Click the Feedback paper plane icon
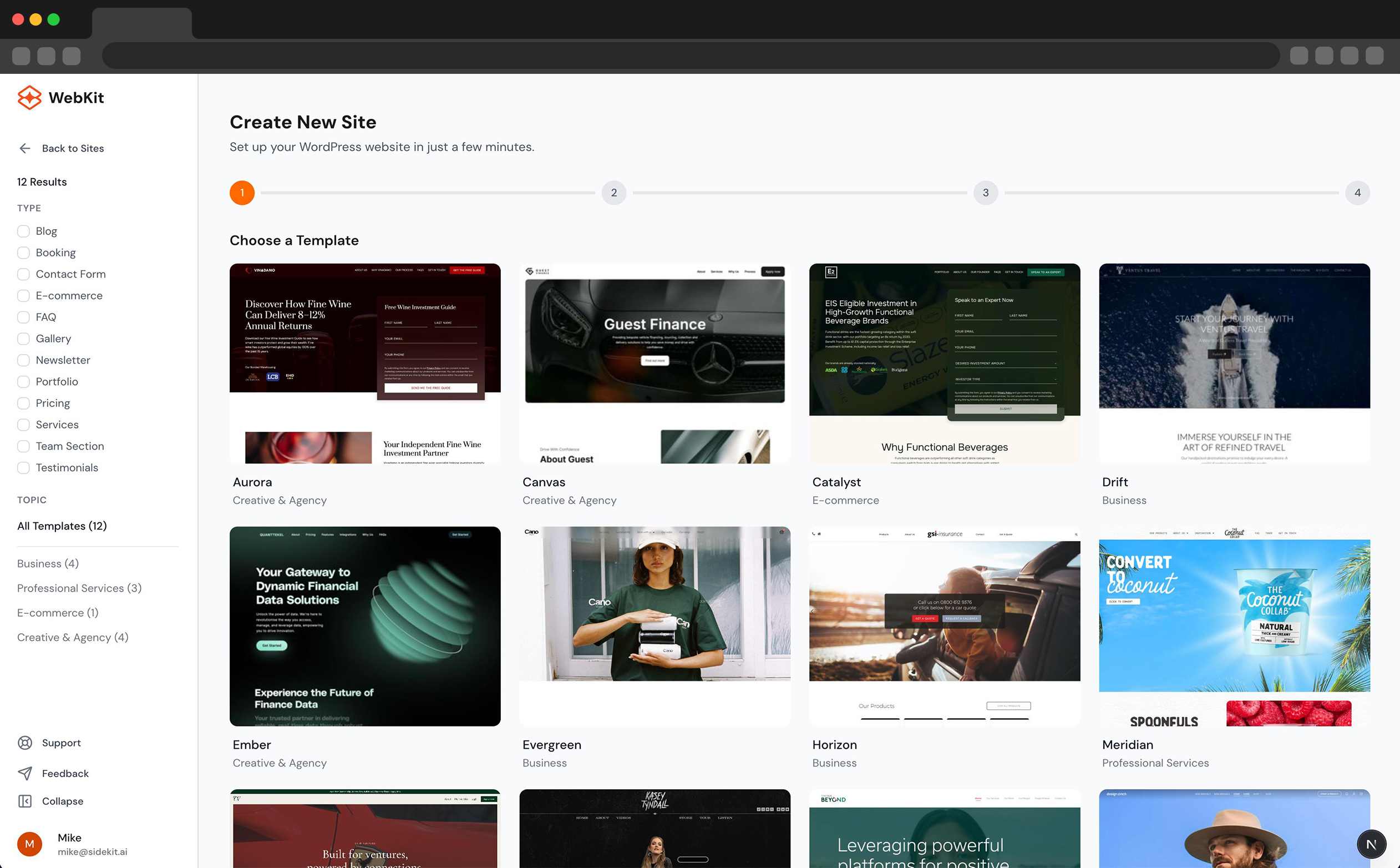Screen dimensions: 1400x868 pos(24,773)
